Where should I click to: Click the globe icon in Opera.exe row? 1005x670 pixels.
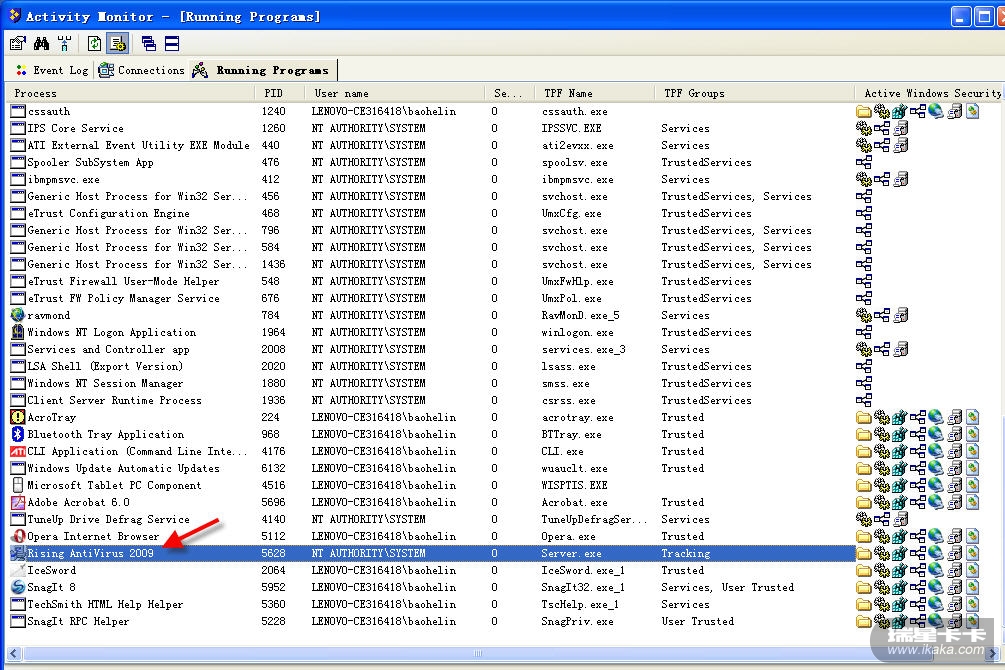tap(936, 536)
